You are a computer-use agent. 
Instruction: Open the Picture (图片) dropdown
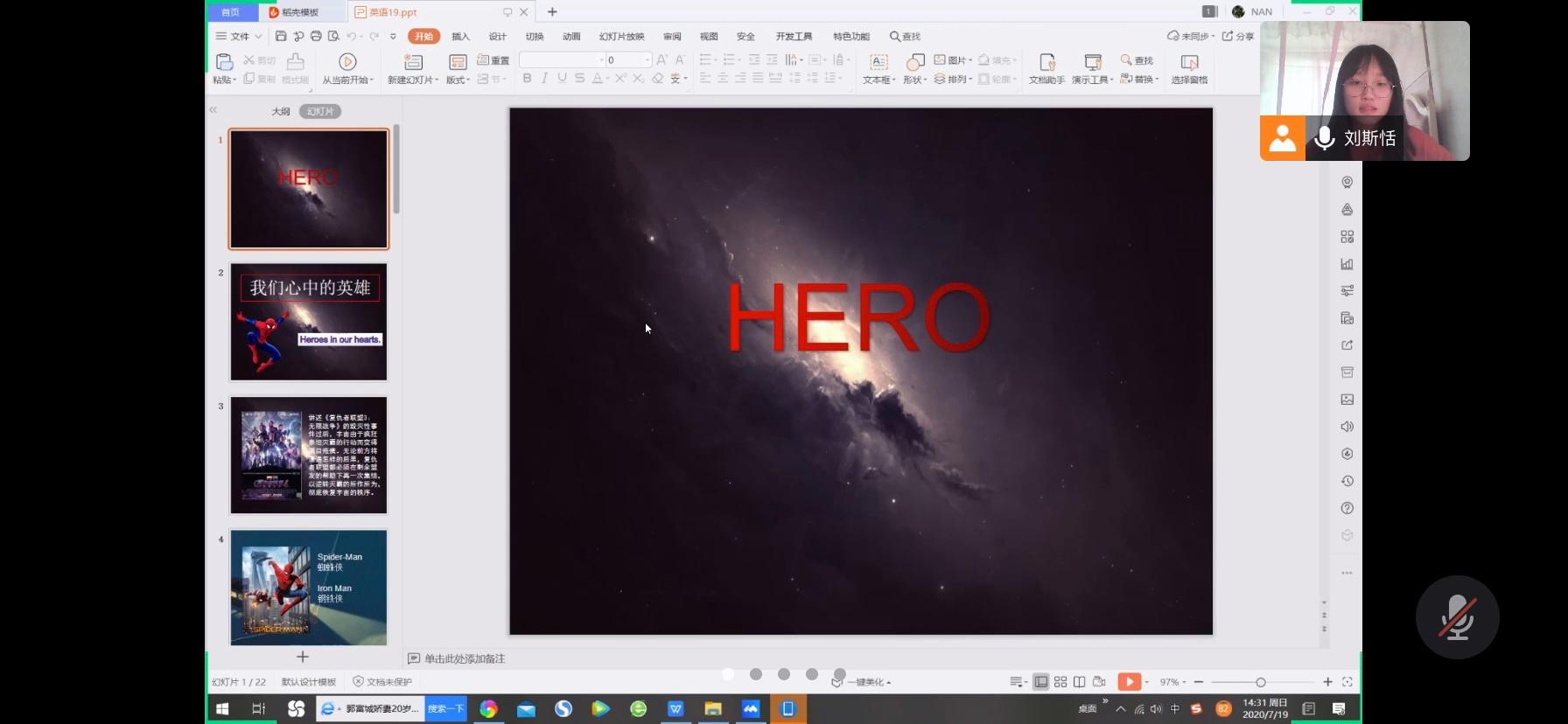(952, 59)
